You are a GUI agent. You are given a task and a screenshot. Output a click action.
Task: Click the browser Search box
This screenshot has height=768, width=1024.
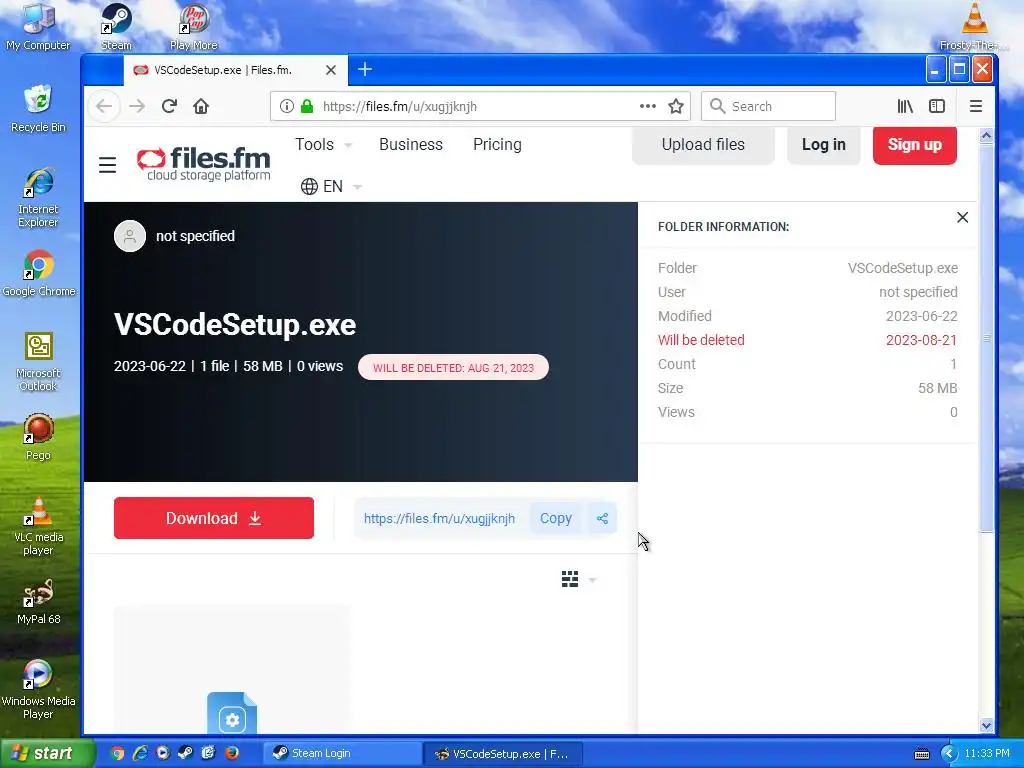pos(769,106)
